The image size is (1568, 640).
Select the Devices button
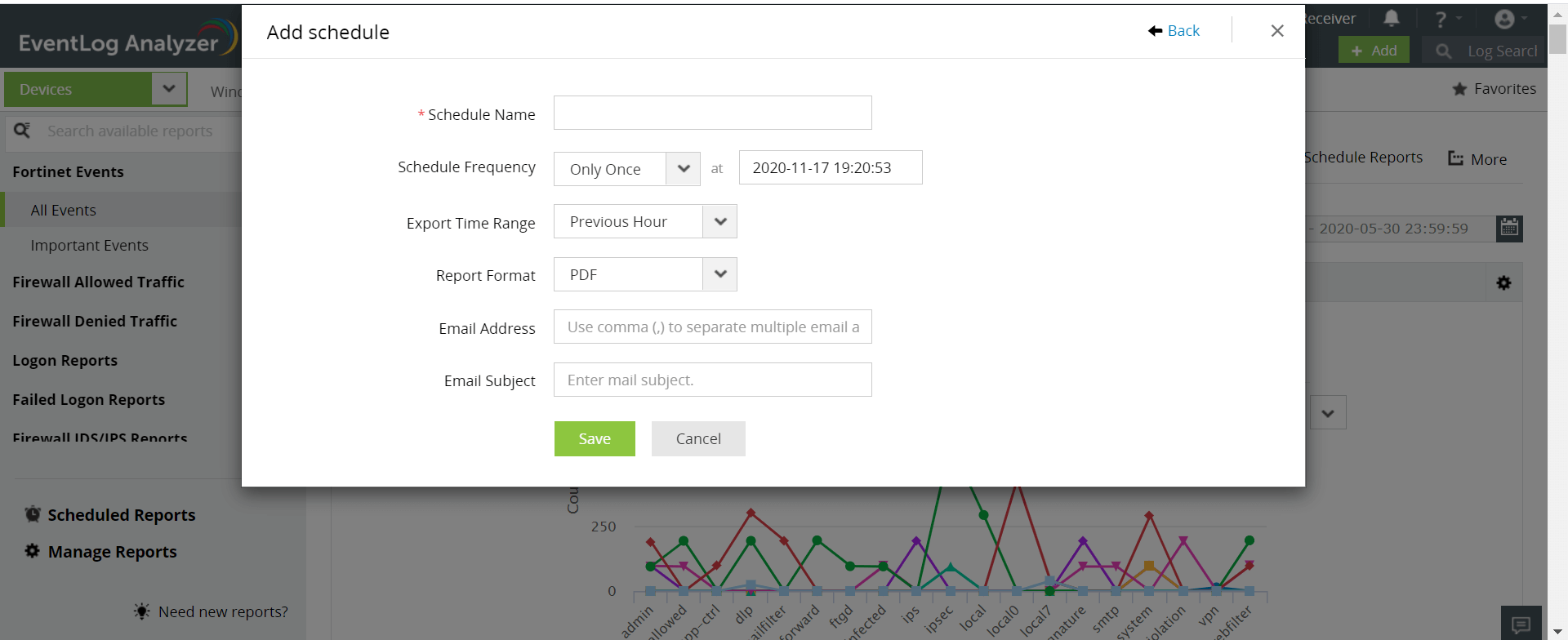78,89
